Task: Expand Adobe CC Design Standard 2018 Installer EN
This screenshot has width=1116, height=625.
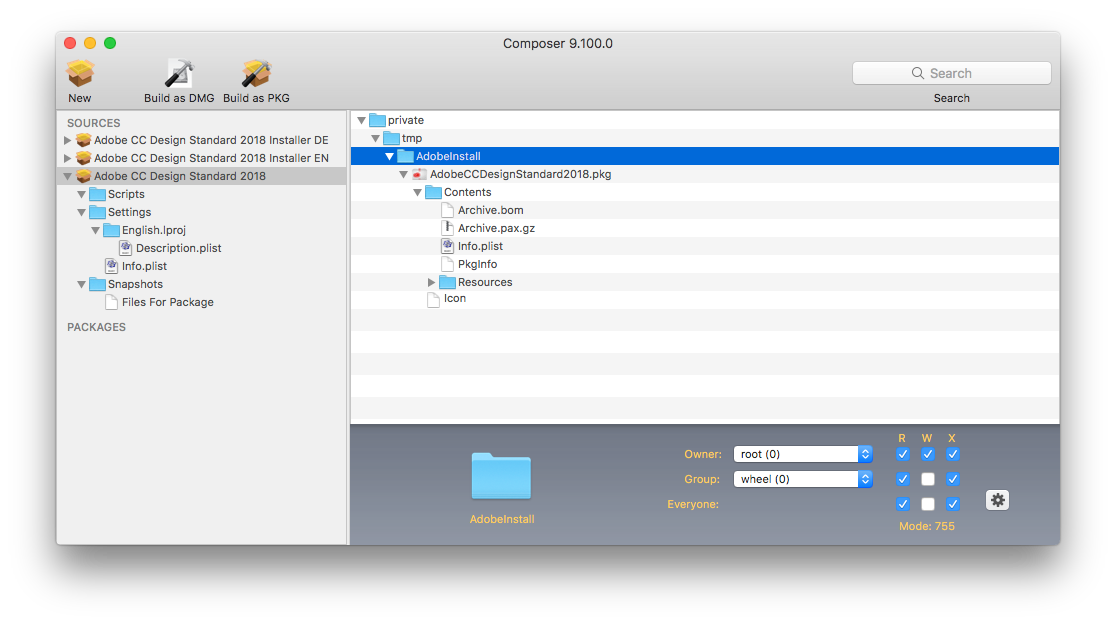Action: point(68,158)
